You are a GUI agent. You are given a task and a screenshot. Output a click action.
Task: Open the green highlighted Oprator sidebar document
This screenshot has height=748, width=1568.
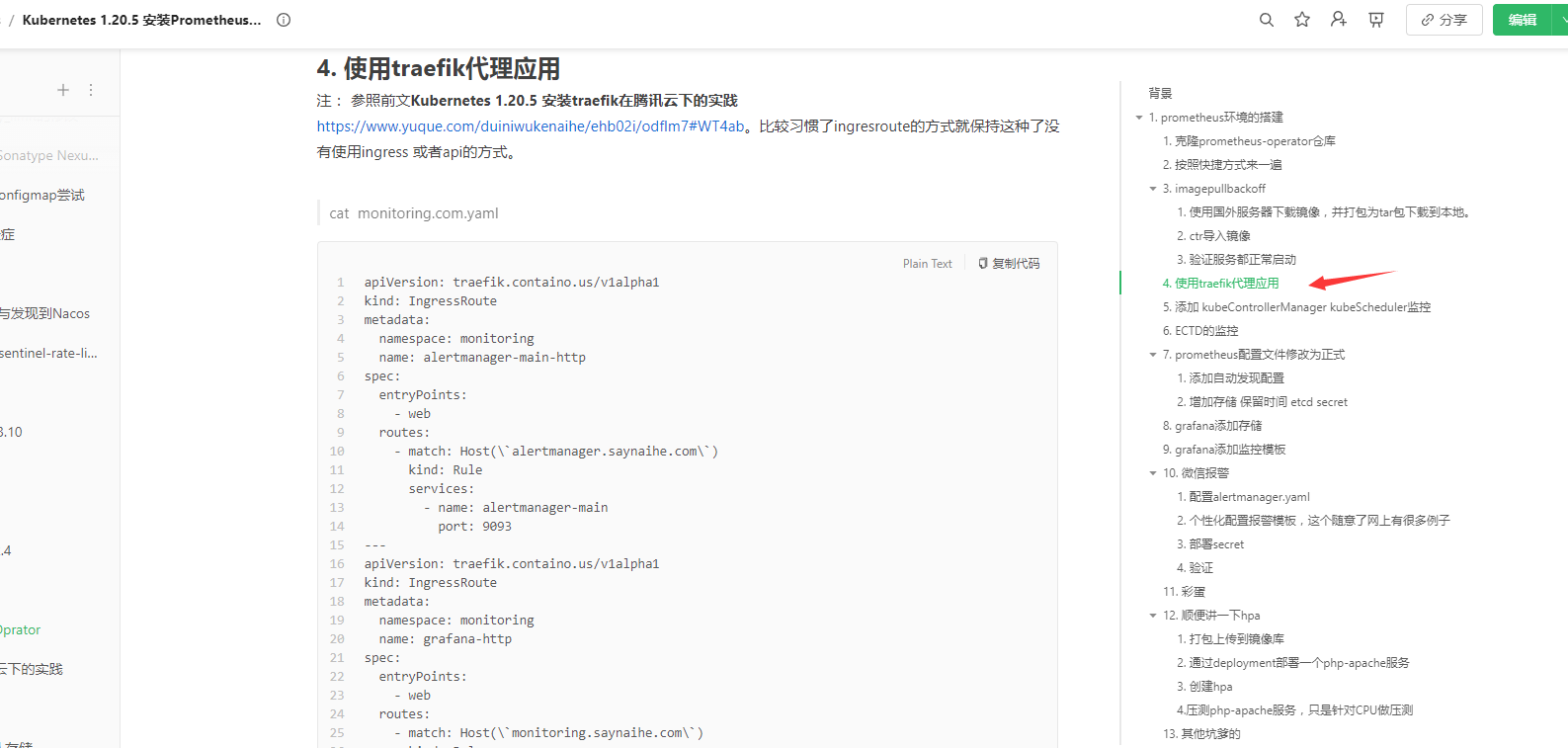pos(21,629)
